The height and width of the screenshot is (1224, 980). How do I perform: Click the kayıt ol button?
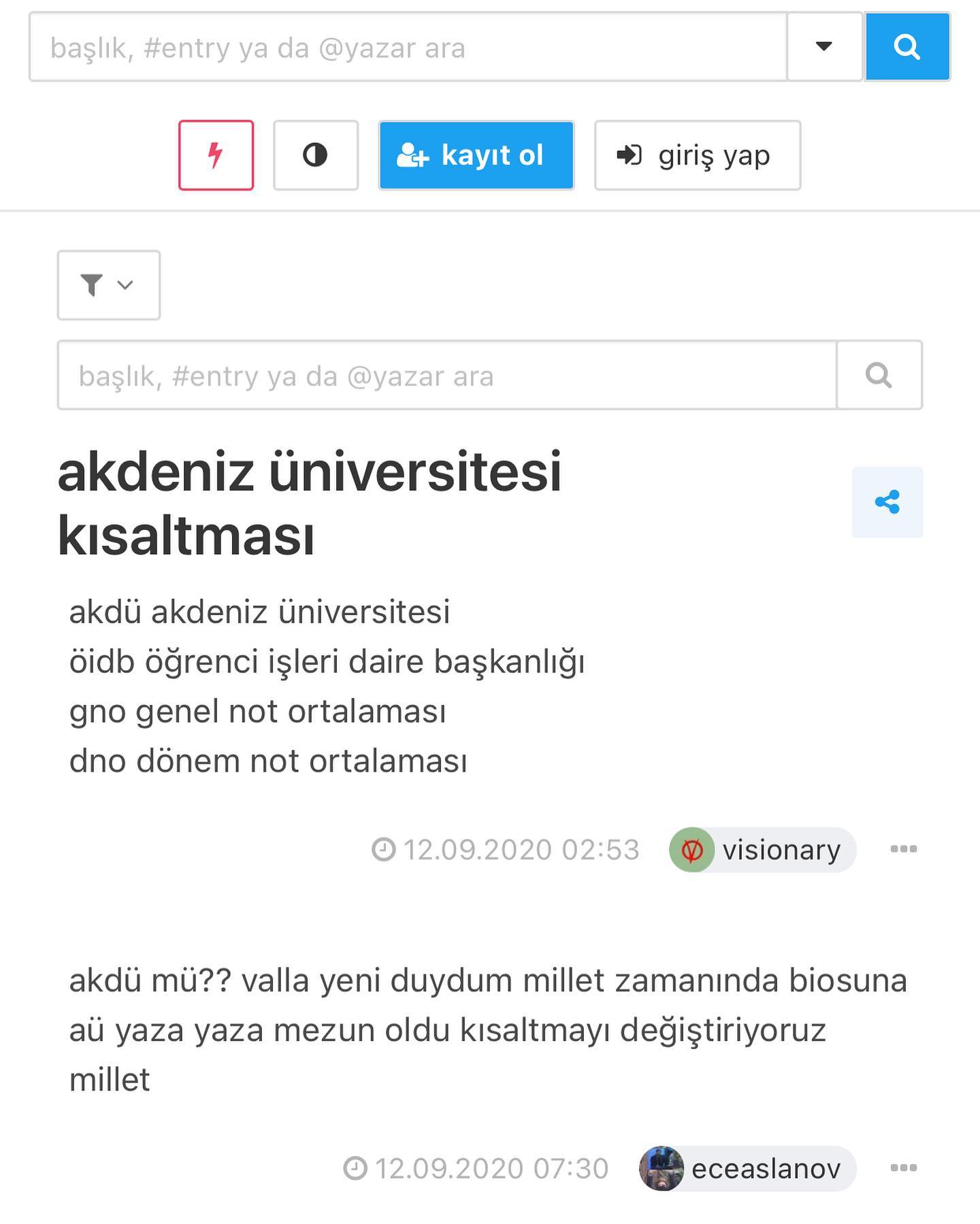point(476,155)
